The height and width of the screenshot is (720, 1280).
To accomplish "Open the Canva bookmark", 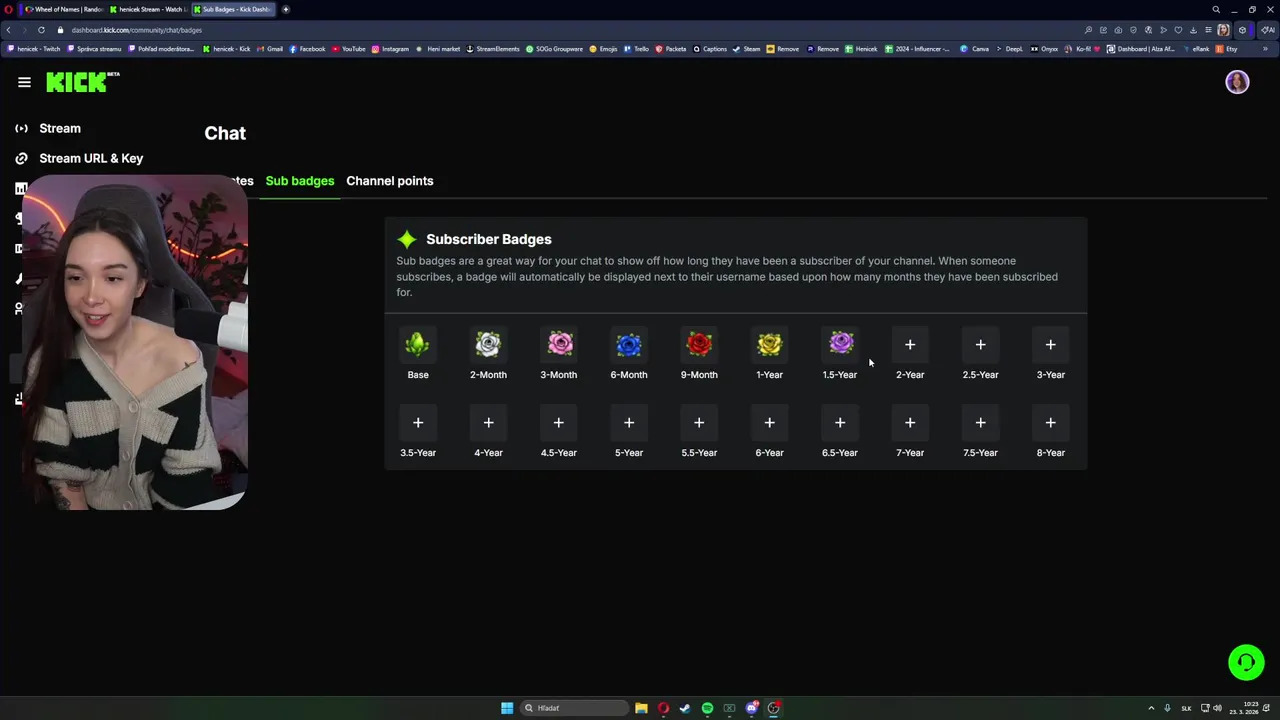I will (x=975, y=49).
